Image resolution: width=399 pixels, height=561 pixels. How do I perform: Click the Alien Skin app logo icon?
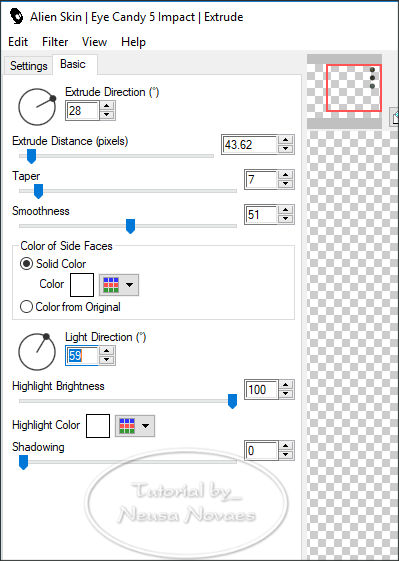16,16
